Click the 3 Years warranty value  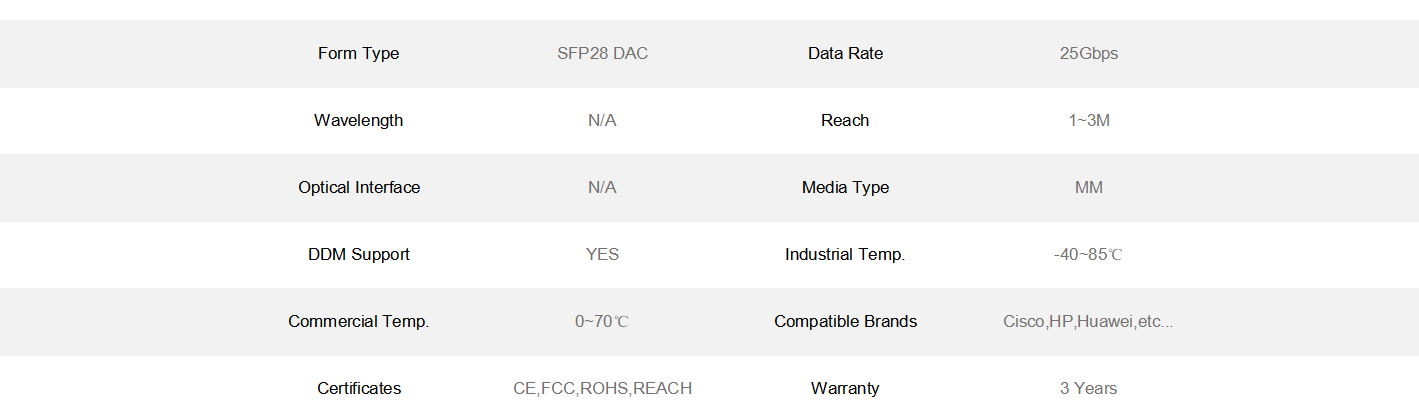(1088, 389)
